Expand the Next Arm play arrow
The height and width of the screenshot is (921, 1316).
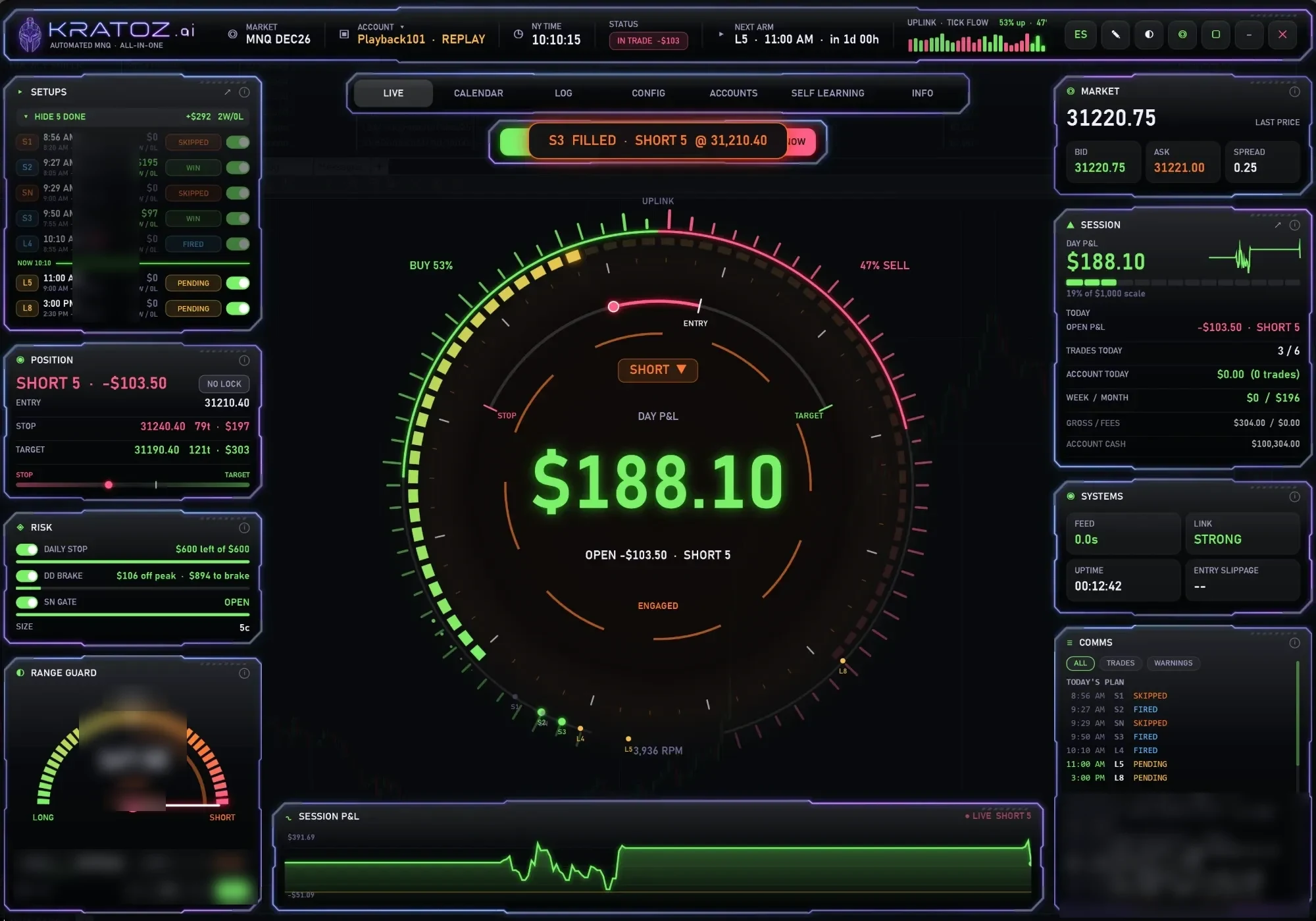[721, 34]
